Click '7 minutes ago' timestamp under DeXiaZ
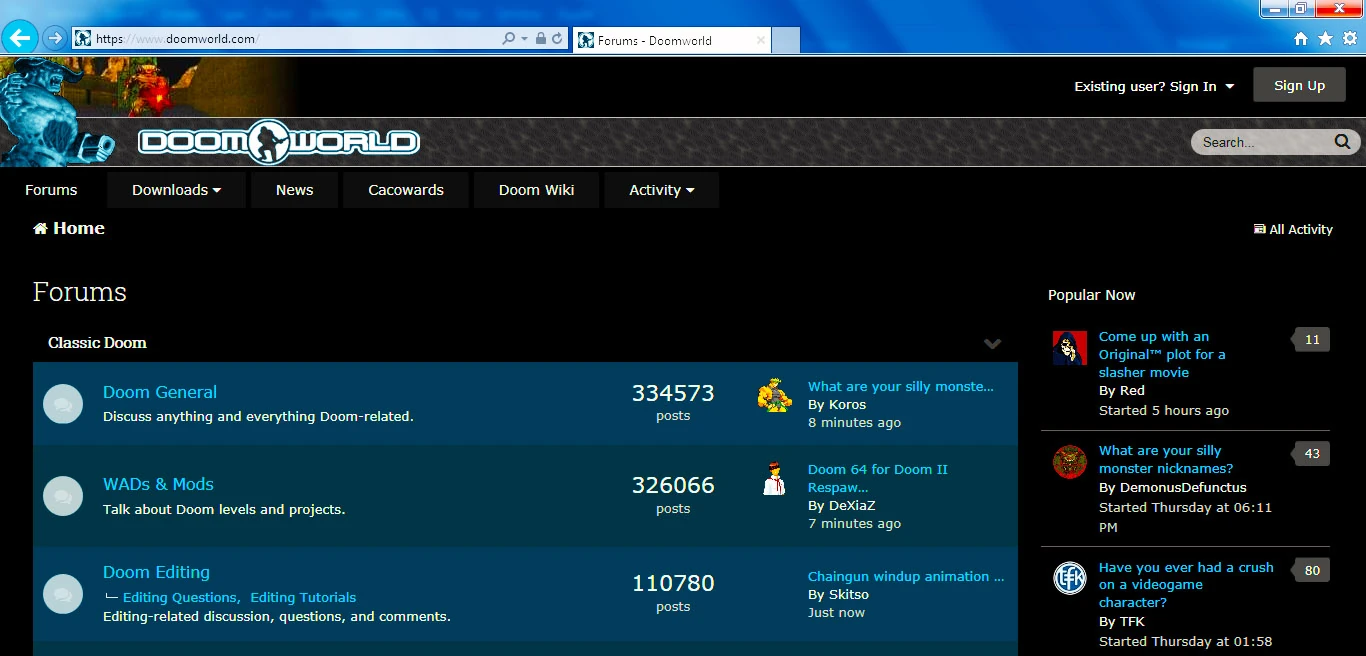The image size is (1366, 656). tap(854, 523)
